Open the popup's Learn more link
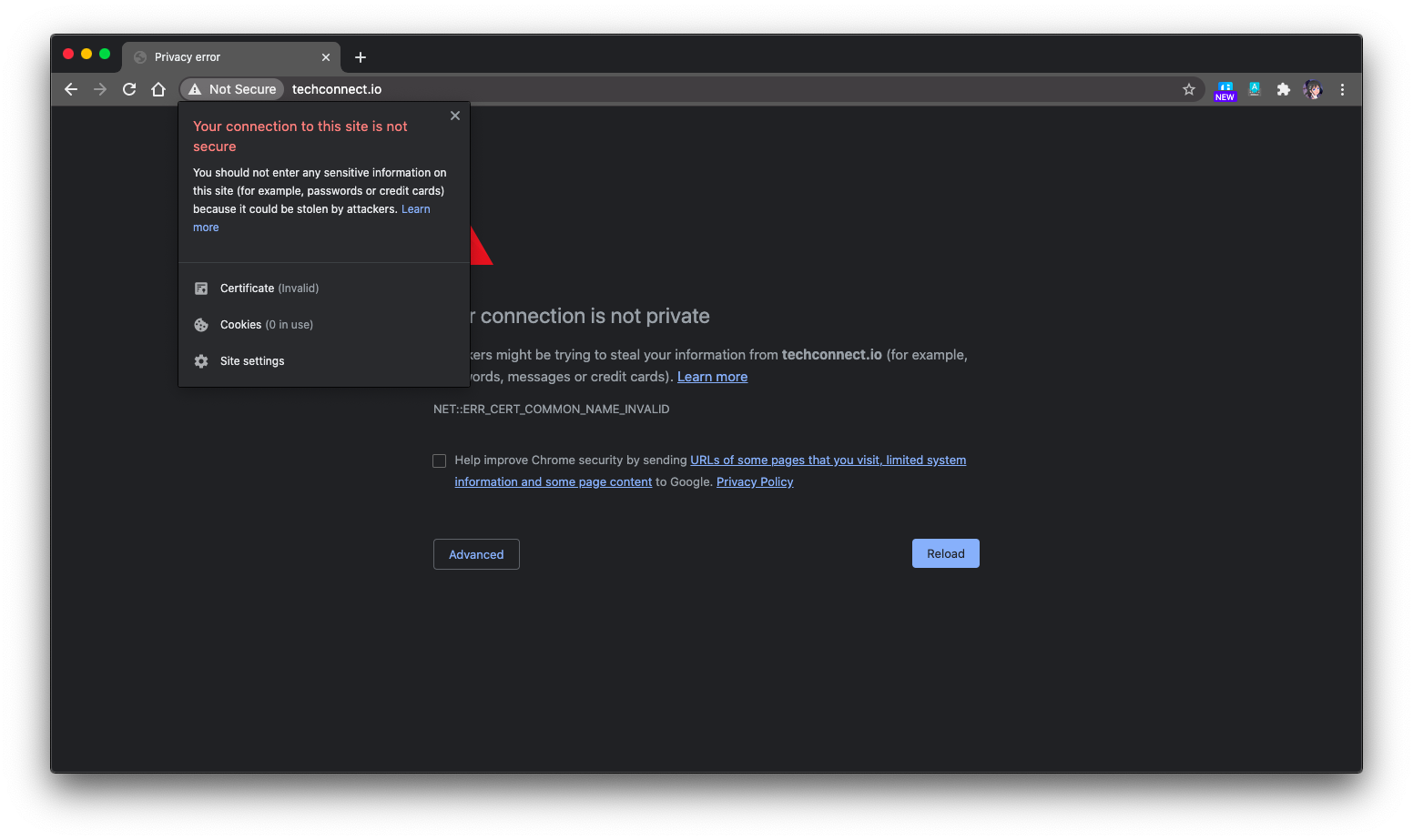The height and width of the screenshot is (840, 1413). click(x=415, y=209)
